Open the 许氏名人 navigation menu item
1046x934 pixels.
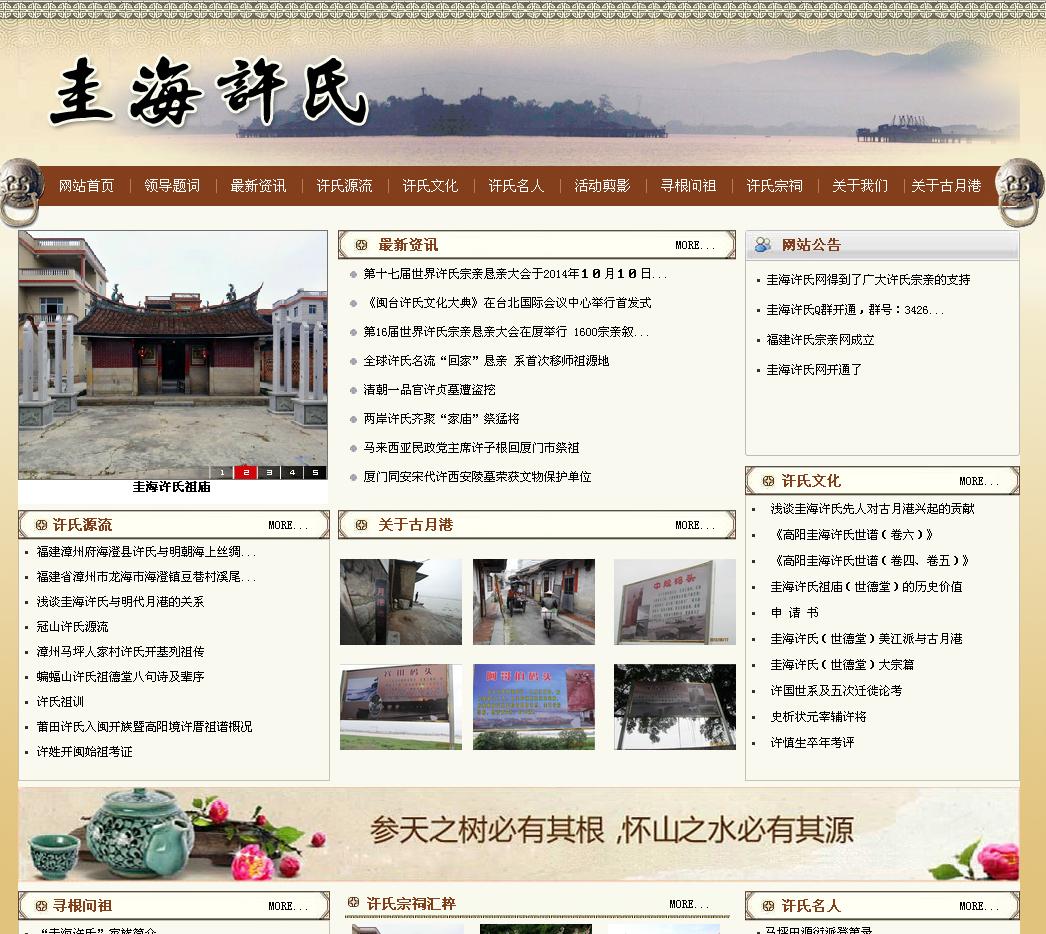point(516,186)
